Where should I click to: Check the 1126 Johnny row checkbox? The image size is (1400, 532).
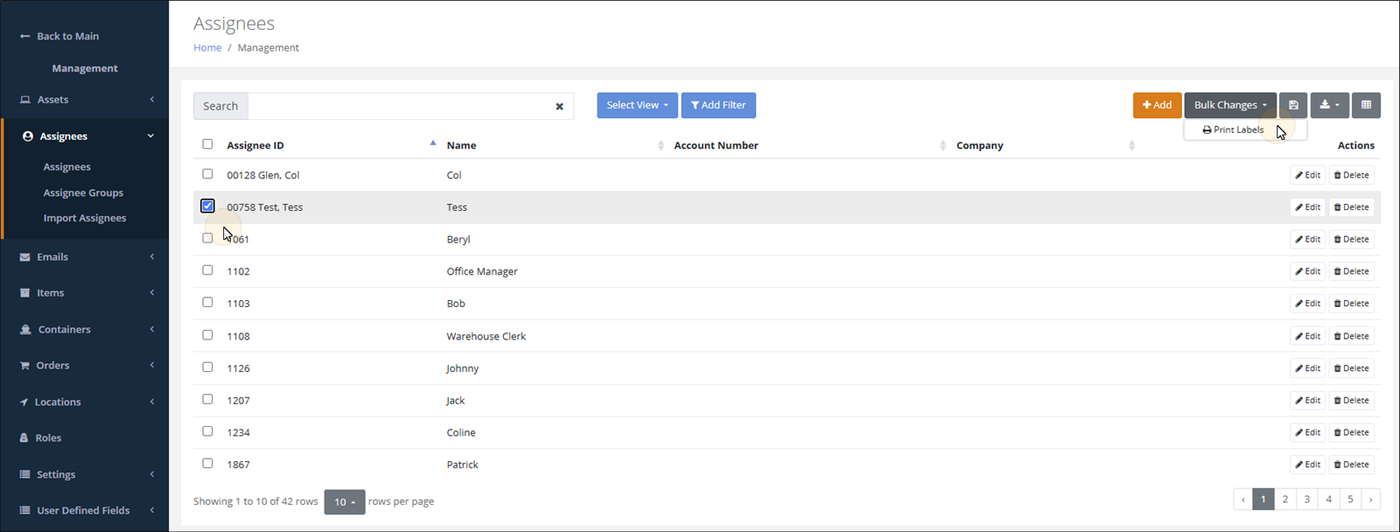tap(208, 367)
